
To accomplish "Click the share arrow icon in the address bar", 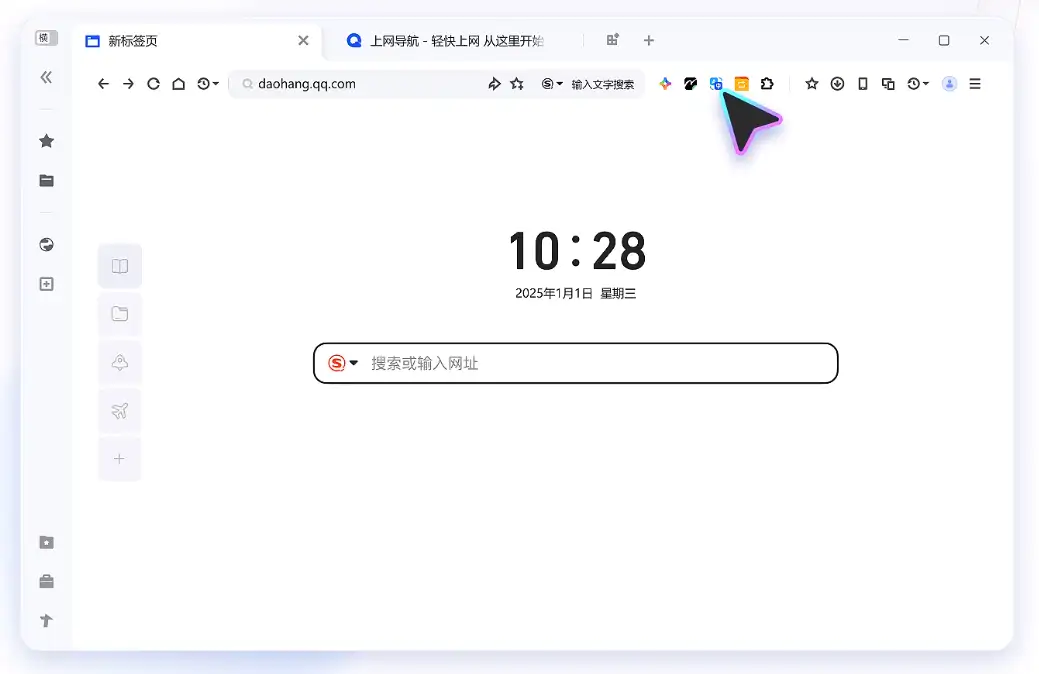I will 494,84.
